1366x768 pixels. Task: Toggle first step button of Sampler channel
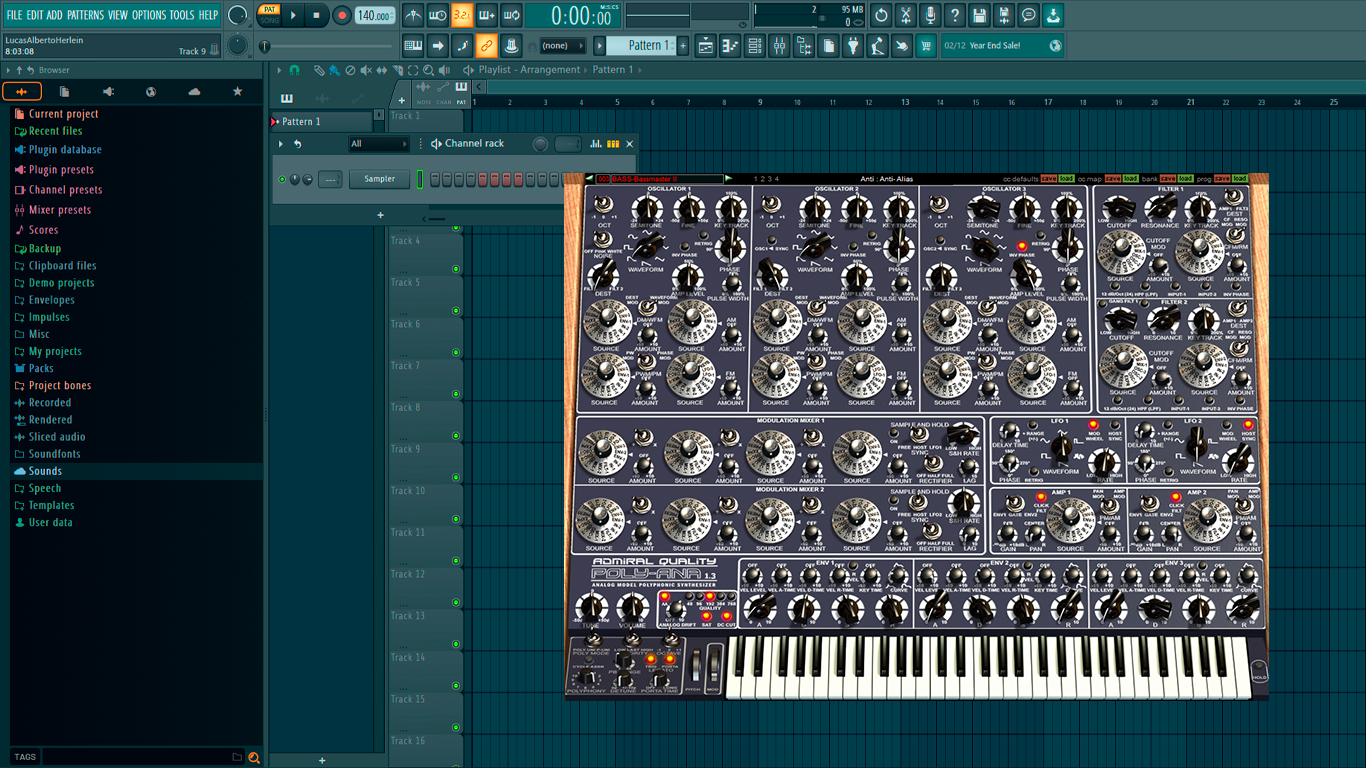click(x=435, y=179)
